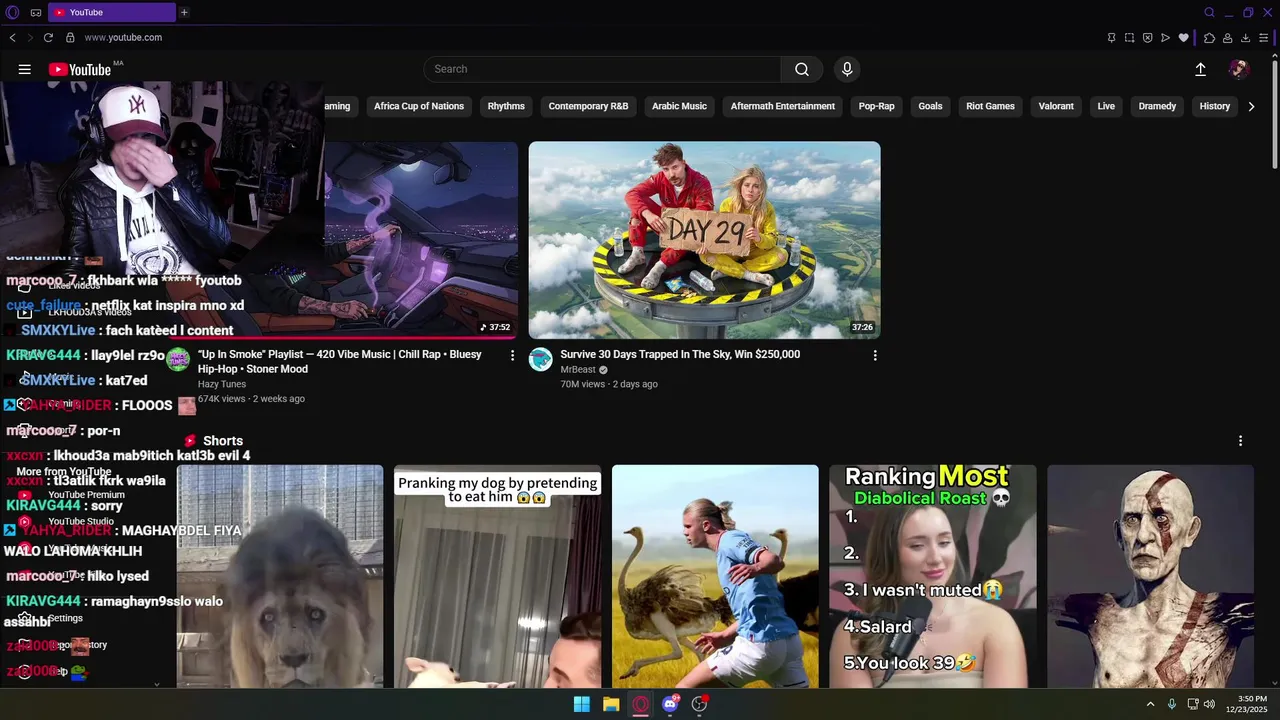Take a snapshot with the capture icon
Screen dimensions: 1280x720
pos(1129,38)
